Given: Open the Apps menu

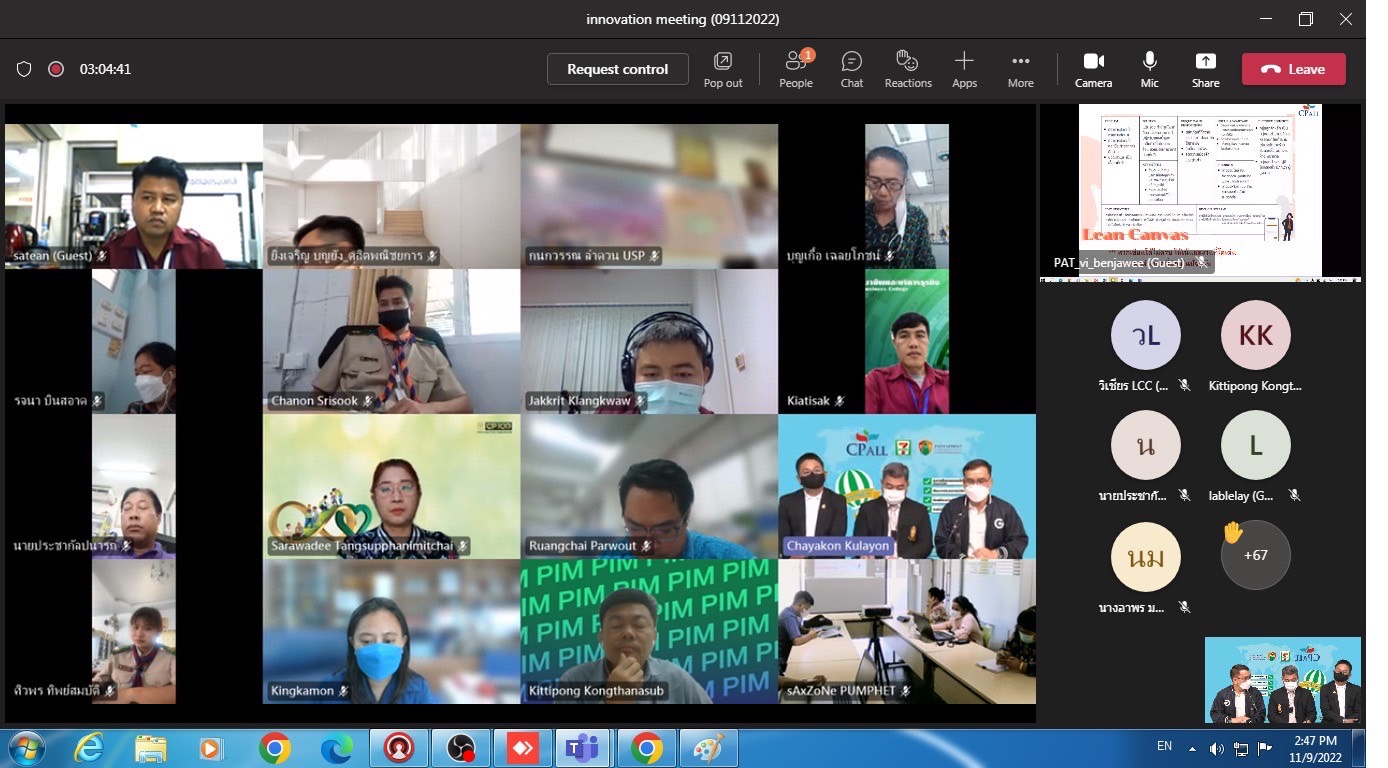Looking at the screenshot, I should point(964,69).
